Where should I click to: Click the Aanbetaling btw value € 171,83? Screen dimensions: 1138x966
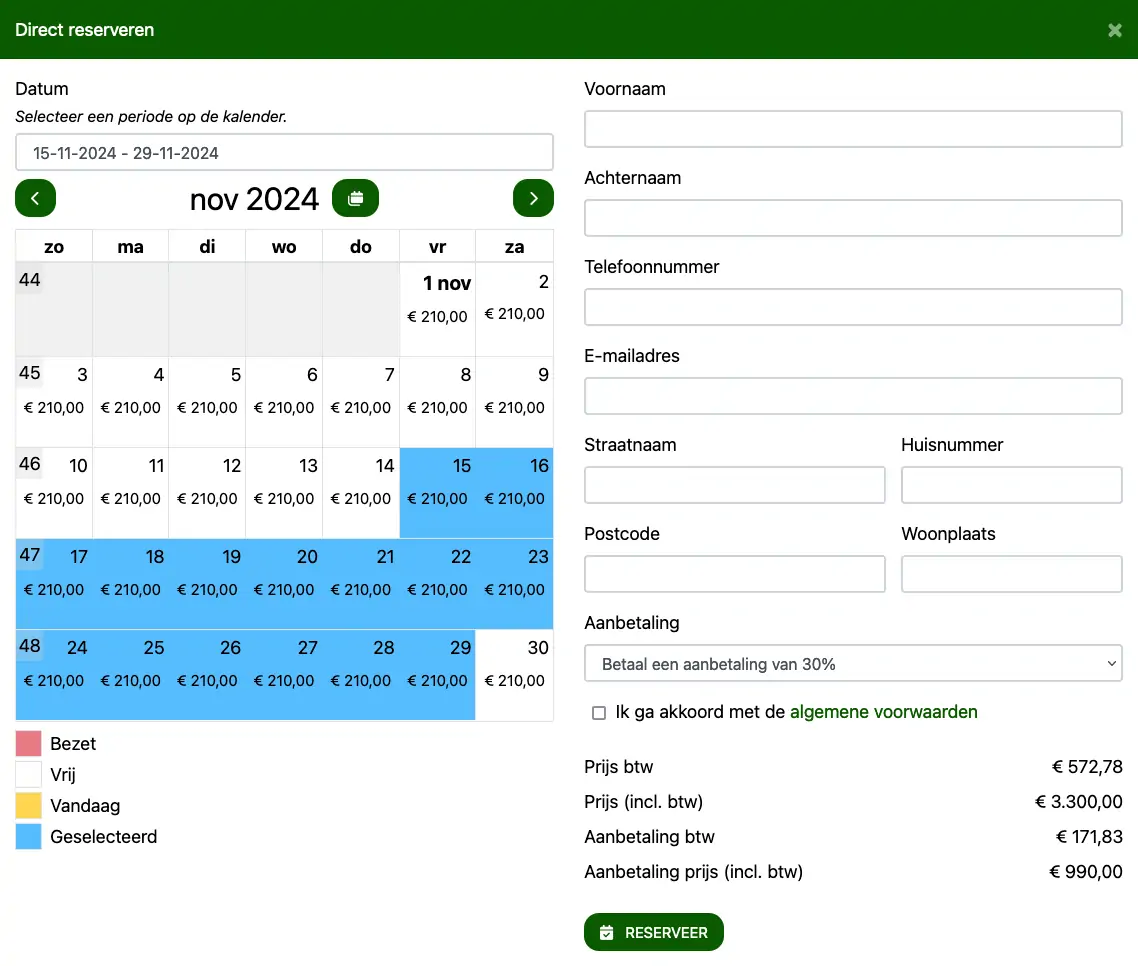point(1089,837)
